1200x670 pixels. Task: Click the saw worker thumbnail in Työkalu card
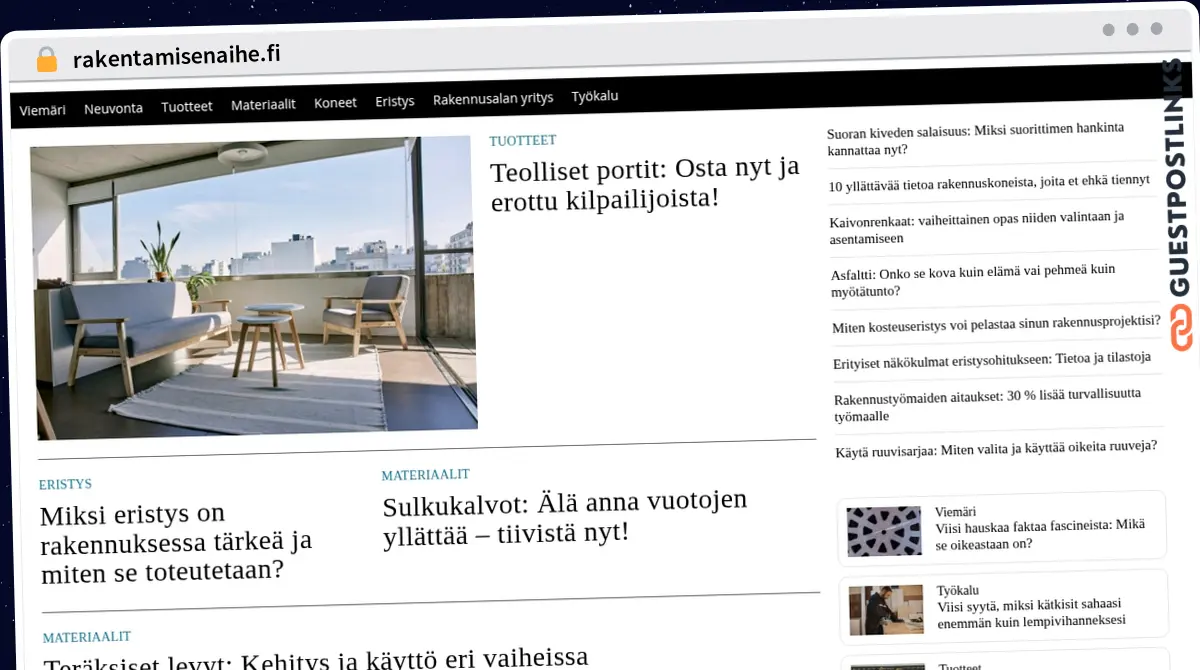tap(886, 609)
